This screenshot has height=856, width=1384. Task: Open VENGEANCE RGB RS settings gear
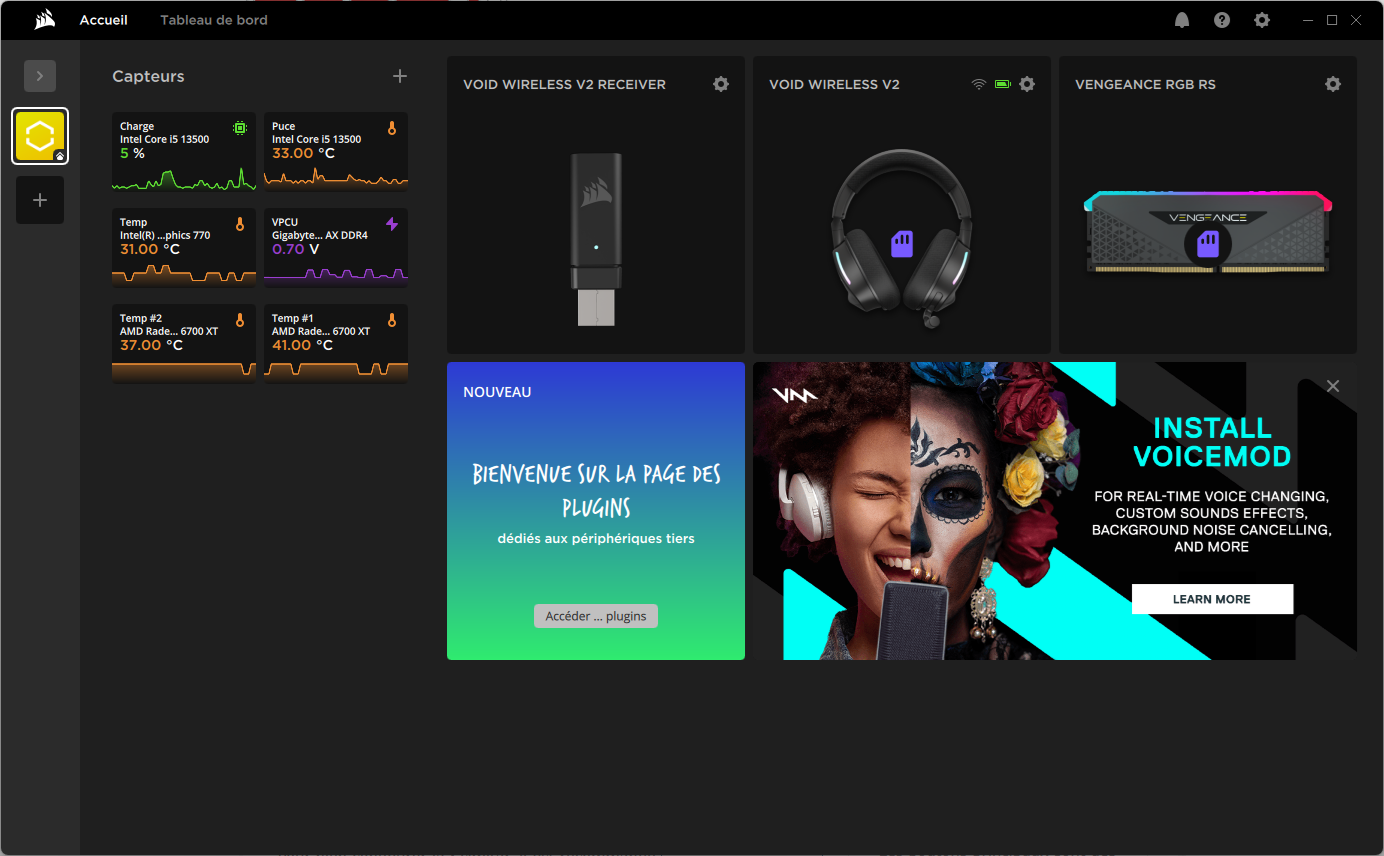coord(1333,84)
